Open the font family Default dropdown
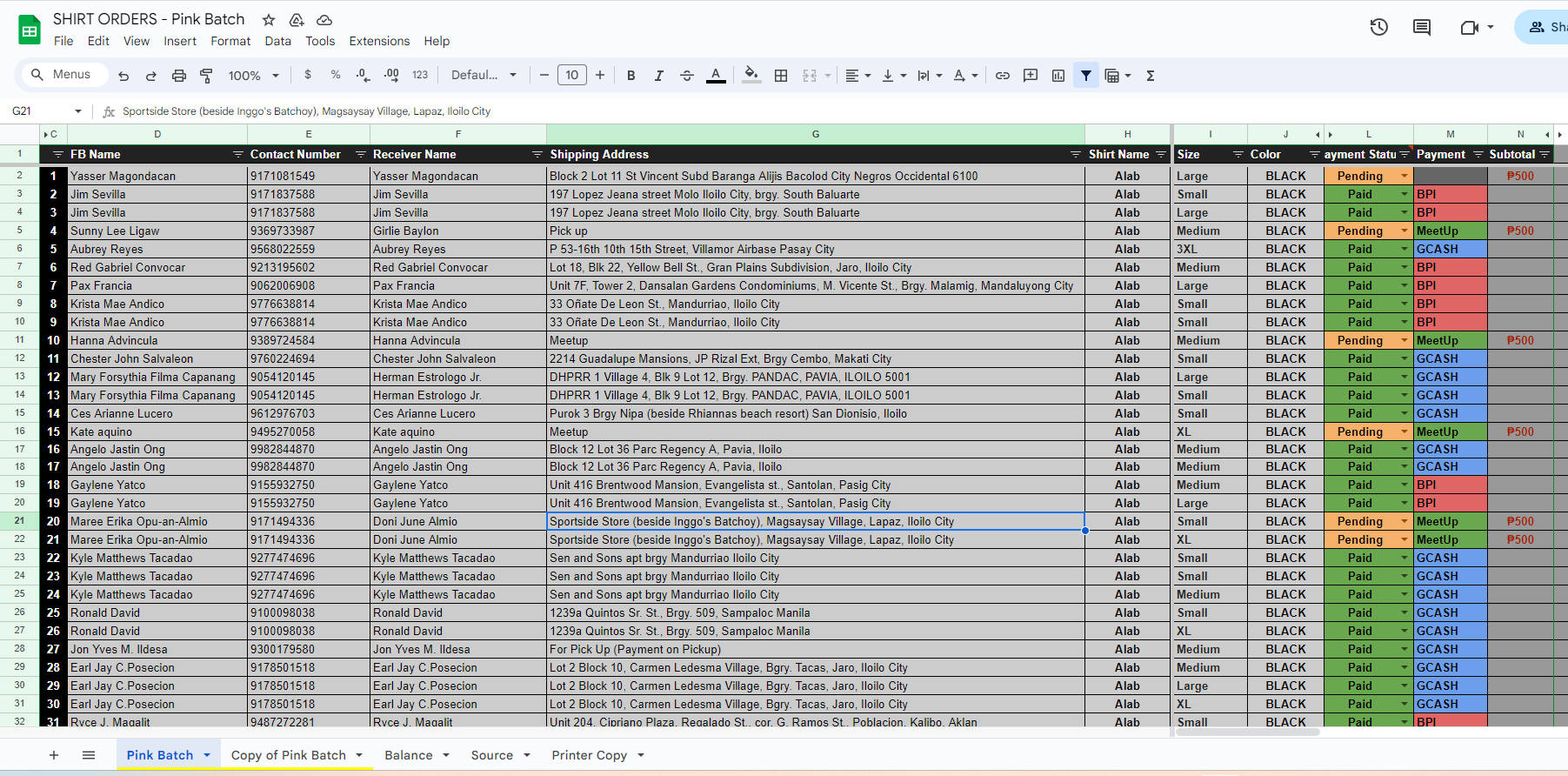 pyautogui.click(x=484, y=76)
